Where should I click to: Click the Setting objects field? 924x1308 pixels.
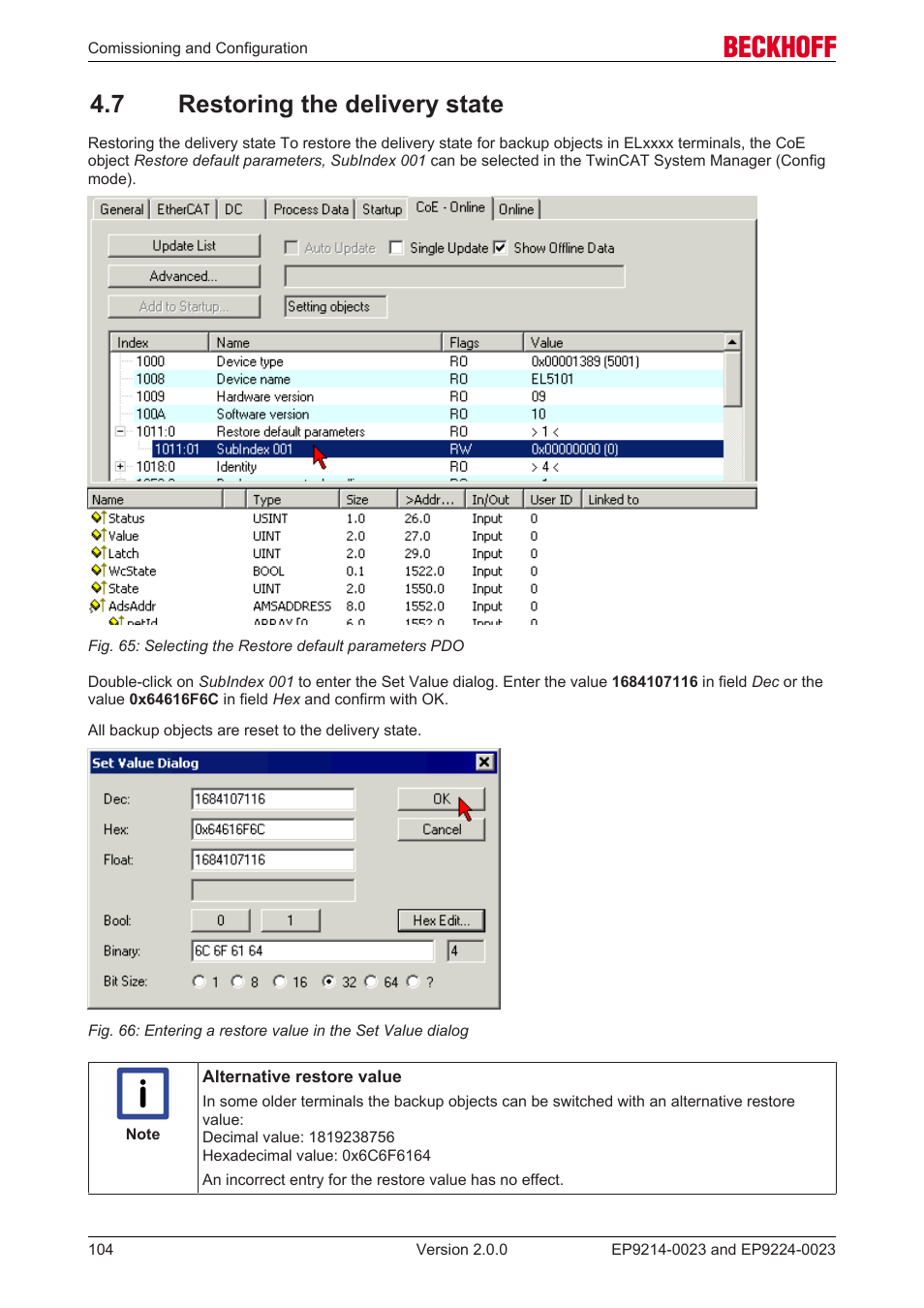335,306
